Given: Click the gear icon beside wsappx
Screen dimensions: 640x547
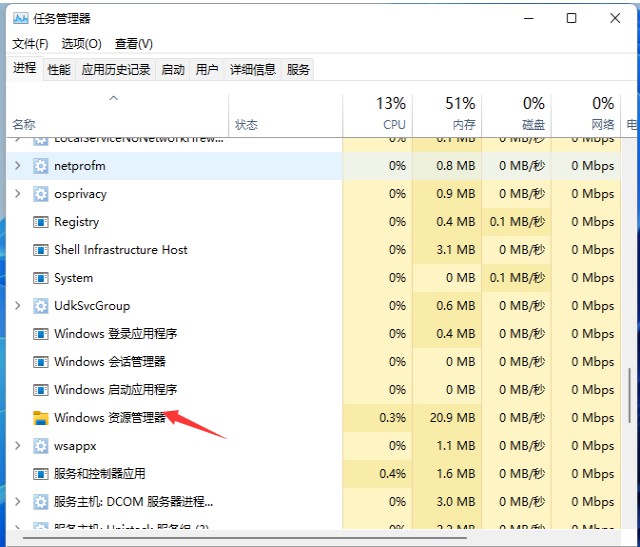Looking at the screenshot, I should pos(41,446).
